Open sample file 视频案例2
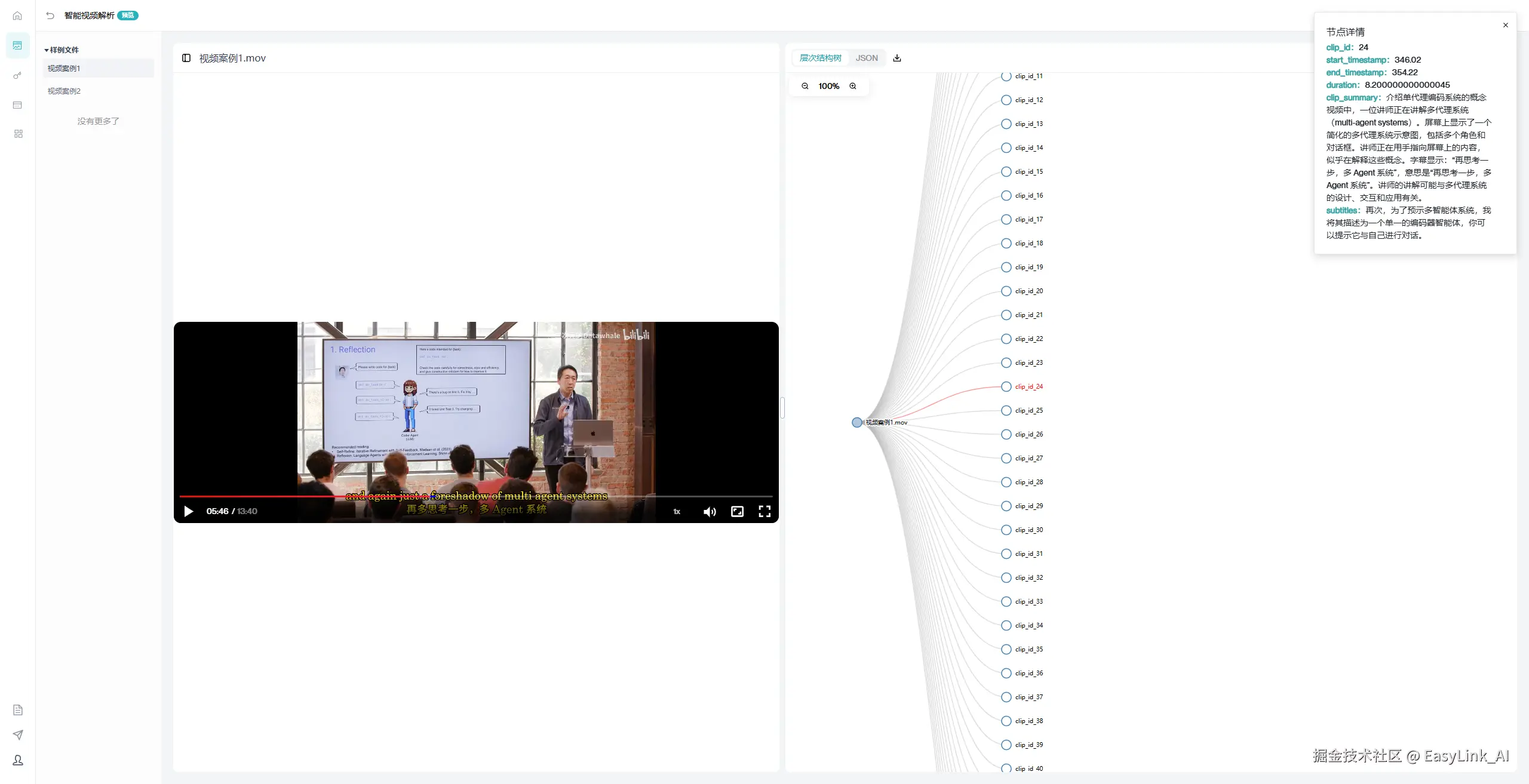Image resolution: width=1529 pixels, height=784 pixels. [65, 91]
